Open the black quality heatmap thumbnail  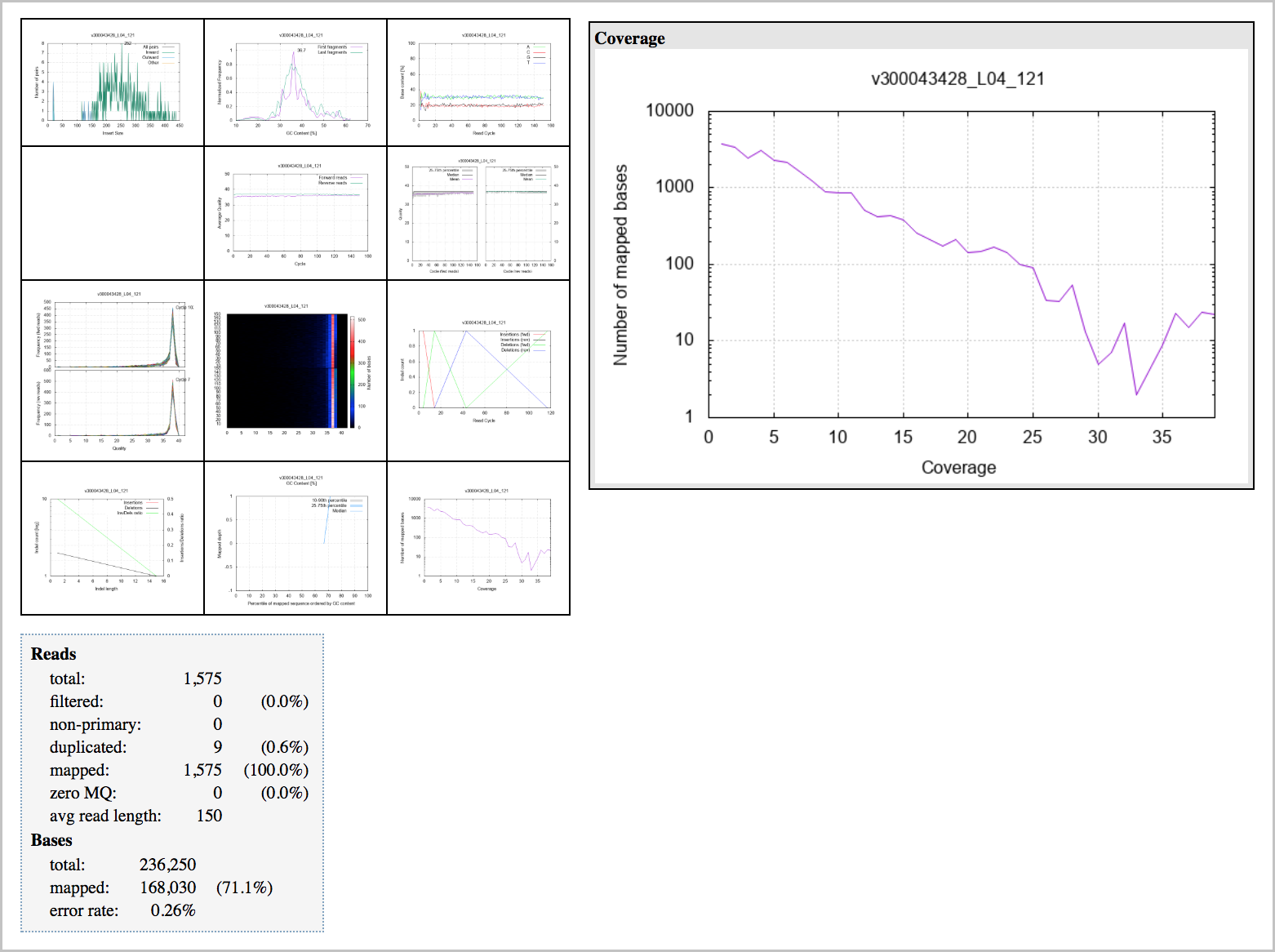click(x=295, y=371)
